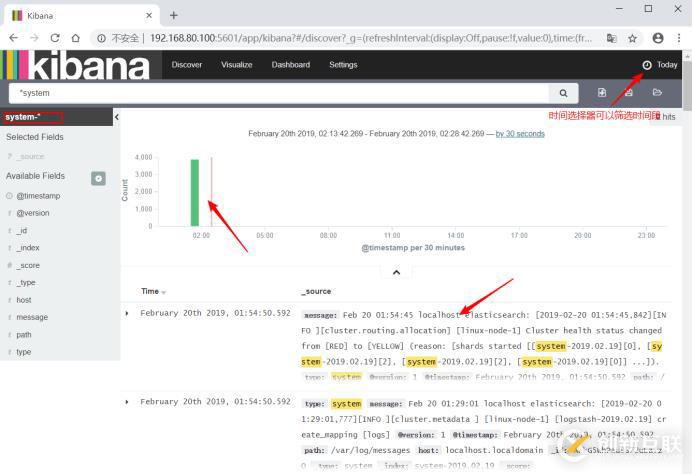This screenshot has height=474, width=692.
Task: Click the browser forward arrow
Action: (34, 38)
